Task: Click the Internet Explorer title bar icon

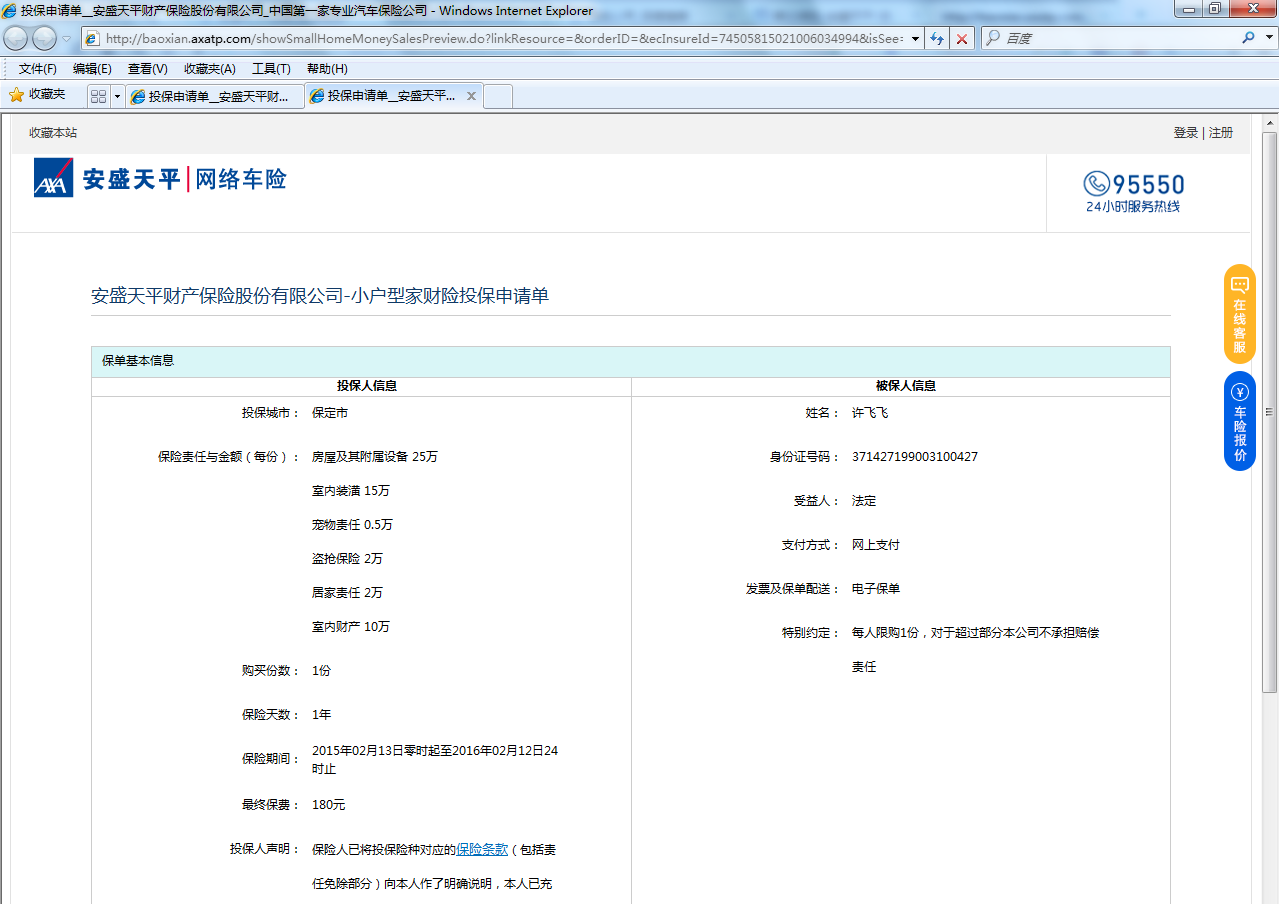Action: (10, 11)
